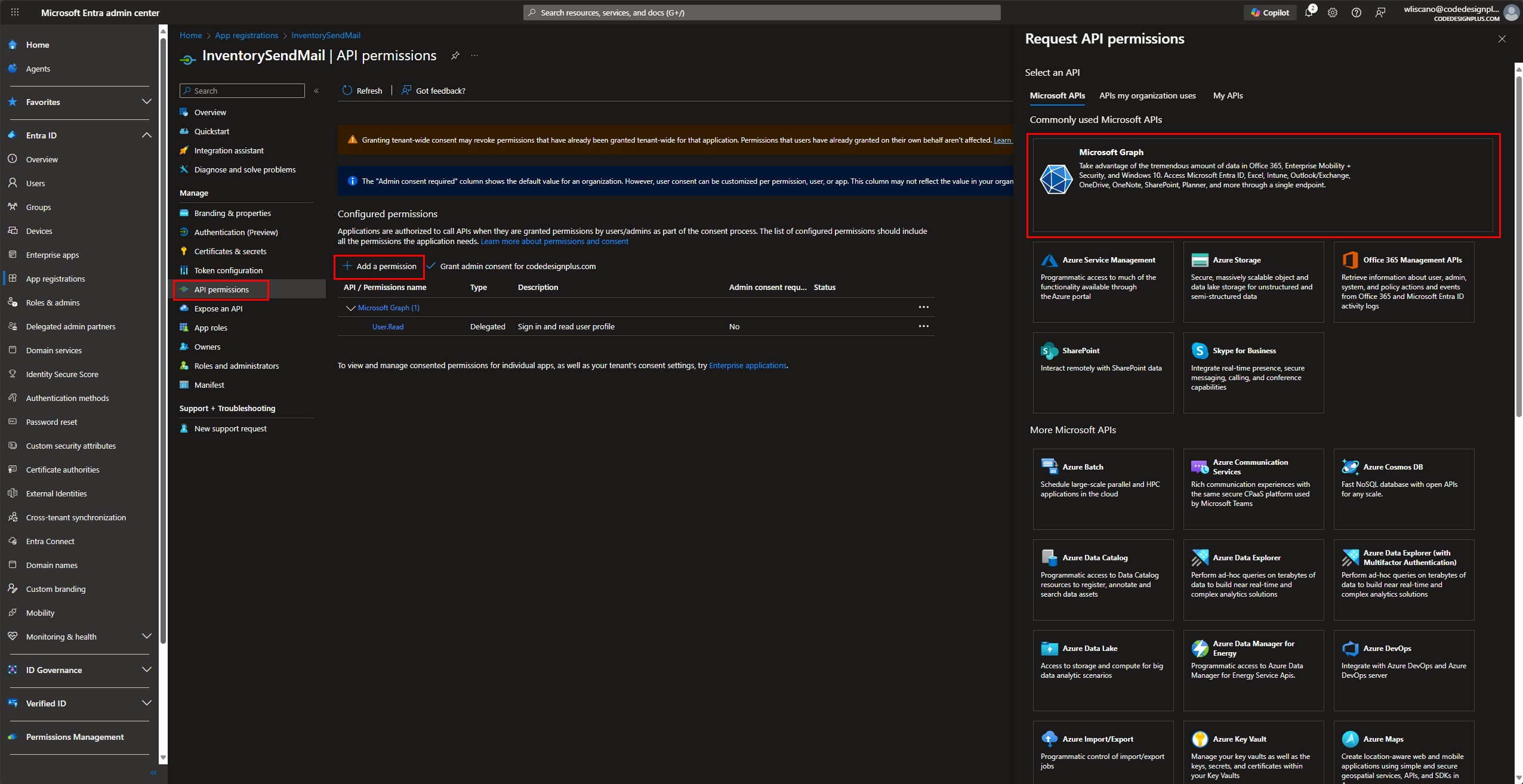Screen dimensions: 1523x784
Task: Expand the Favorites section
Action: [146, 102]
